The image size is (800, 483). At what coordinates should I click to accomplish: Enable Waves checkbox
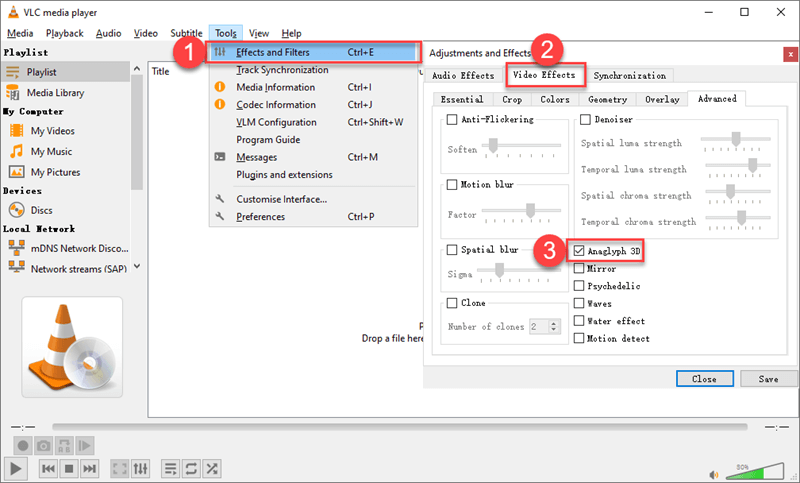(579, 303)
